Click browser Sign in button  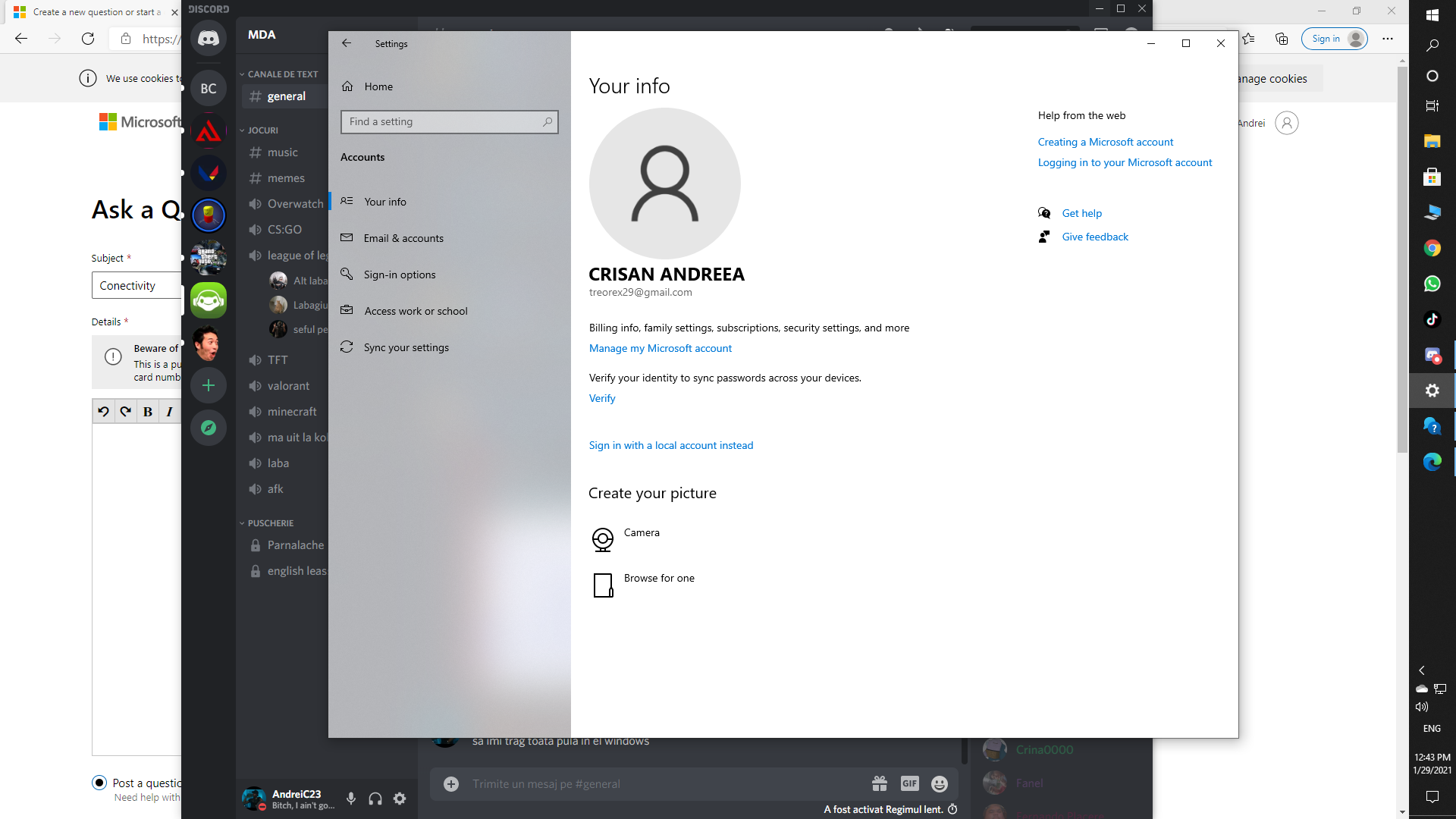click(x=1335, y=39)
